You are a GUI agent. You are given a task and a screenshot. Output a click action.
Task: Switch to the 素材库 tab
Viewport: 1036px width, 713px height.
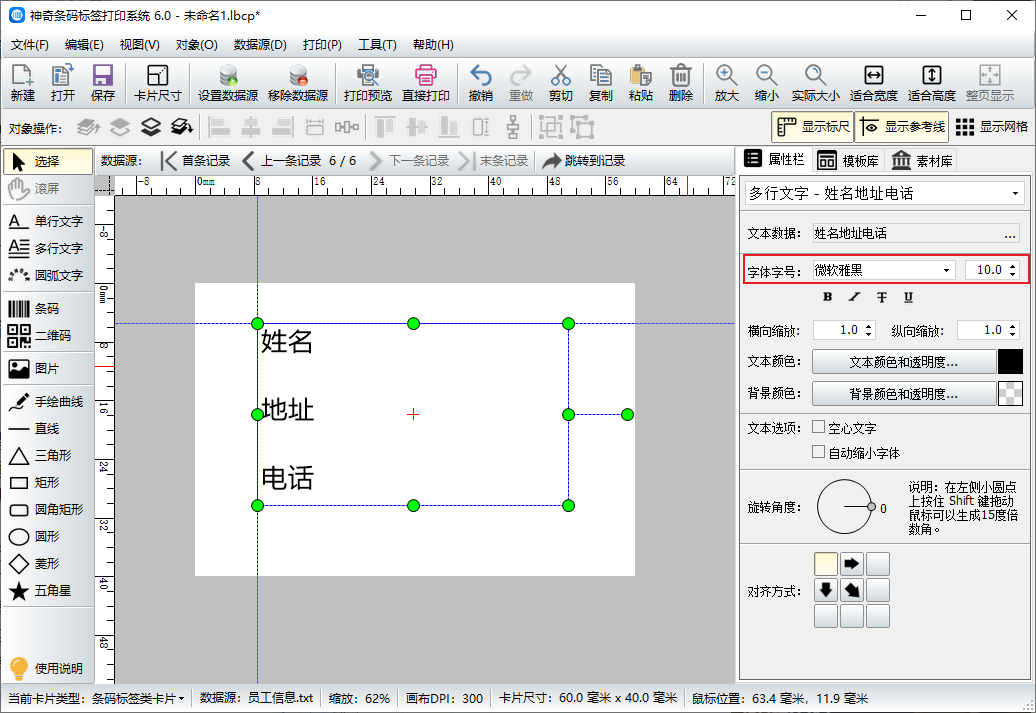(x=922, y=161)
